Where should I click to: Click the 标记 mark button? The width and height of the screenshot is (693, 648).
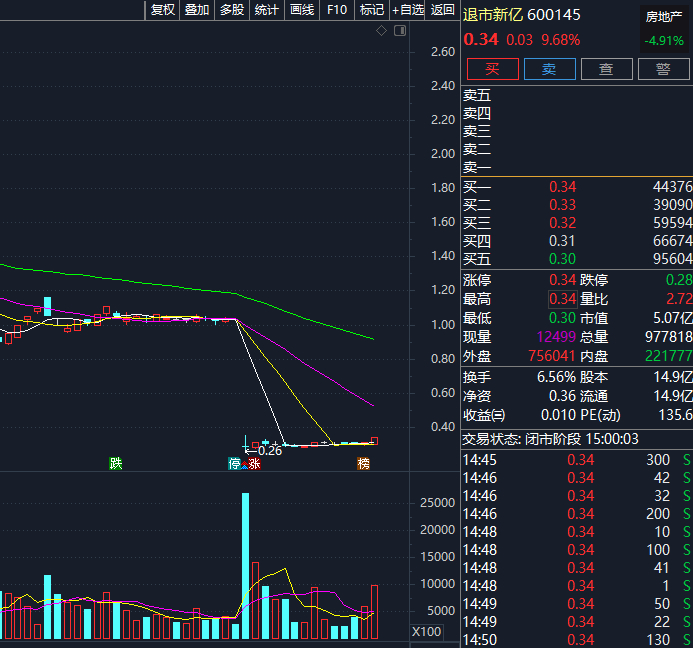(x=372, y=10)
